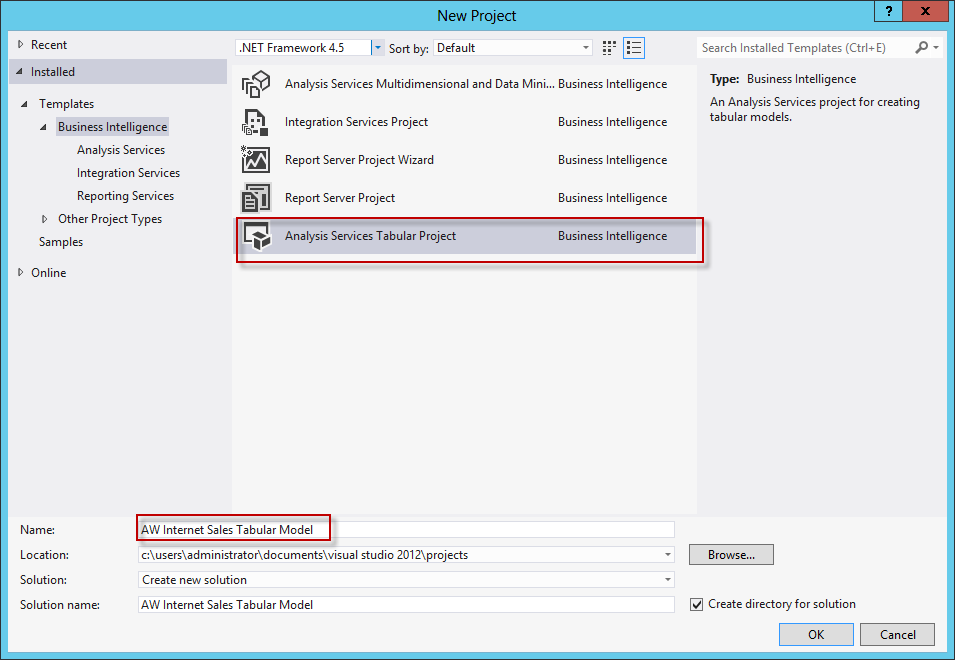Switch to medium icons list view
This screenshot has width=955, height=660.
tap(634, 48)
